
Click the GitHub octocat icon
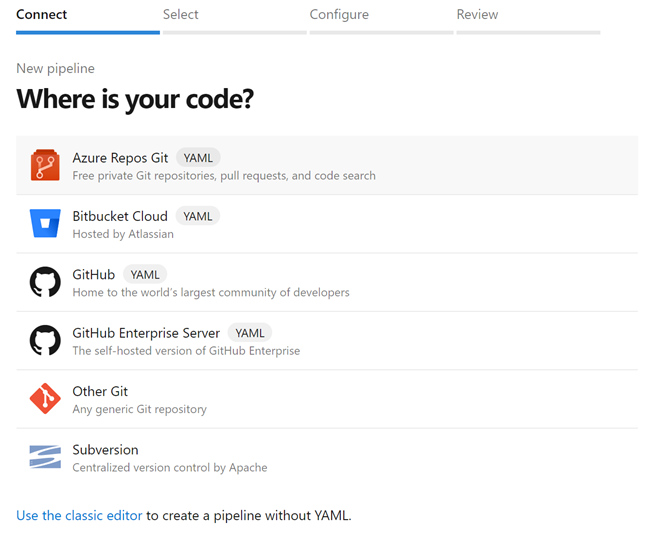coord(45,282)
